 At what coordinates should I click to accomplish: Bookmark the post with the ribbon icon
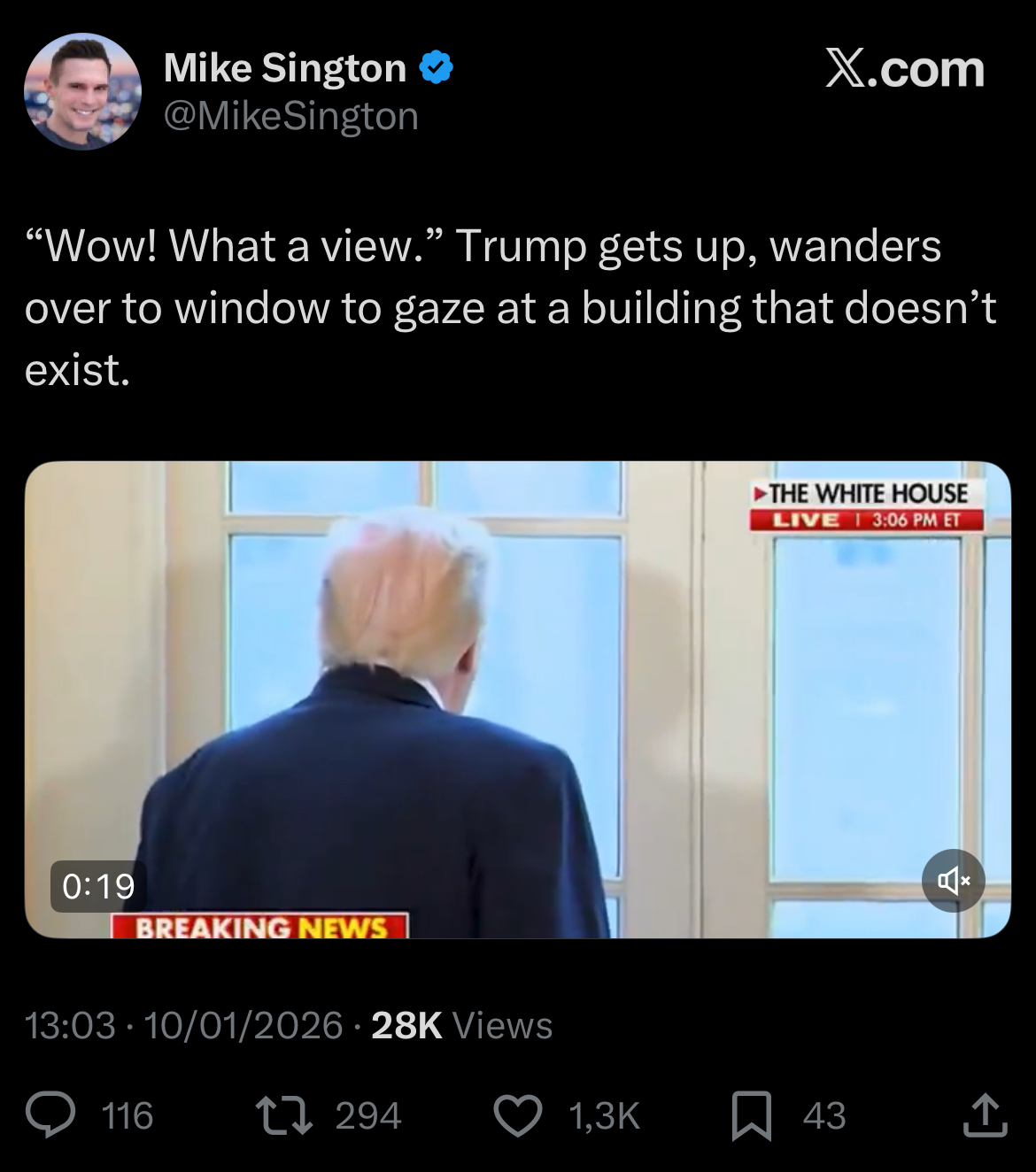click(x=752, y=1115)
